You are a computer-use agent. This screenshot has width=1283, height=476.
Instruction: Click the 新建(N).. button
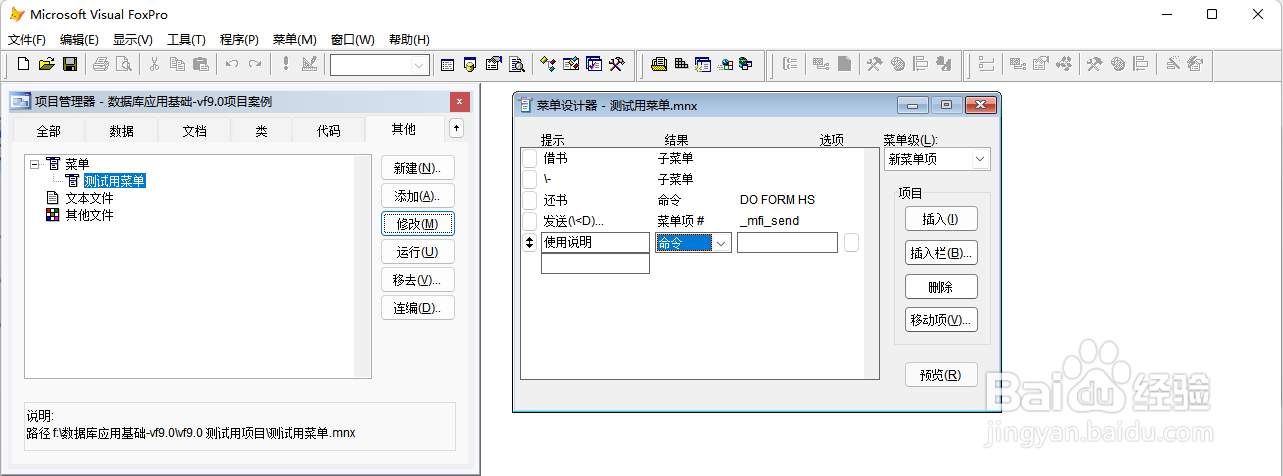pyautogui.click(x=418, y=168)
